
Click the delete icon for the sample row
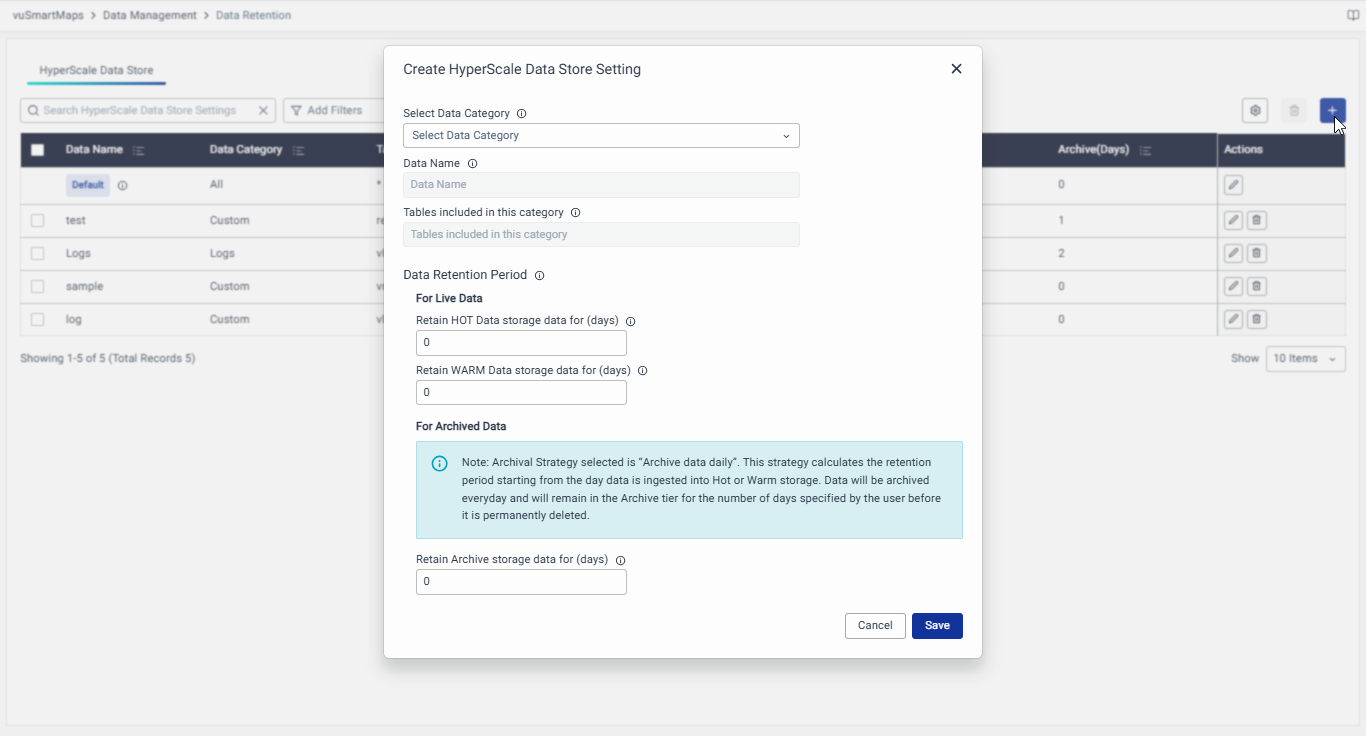(1257, 286)
